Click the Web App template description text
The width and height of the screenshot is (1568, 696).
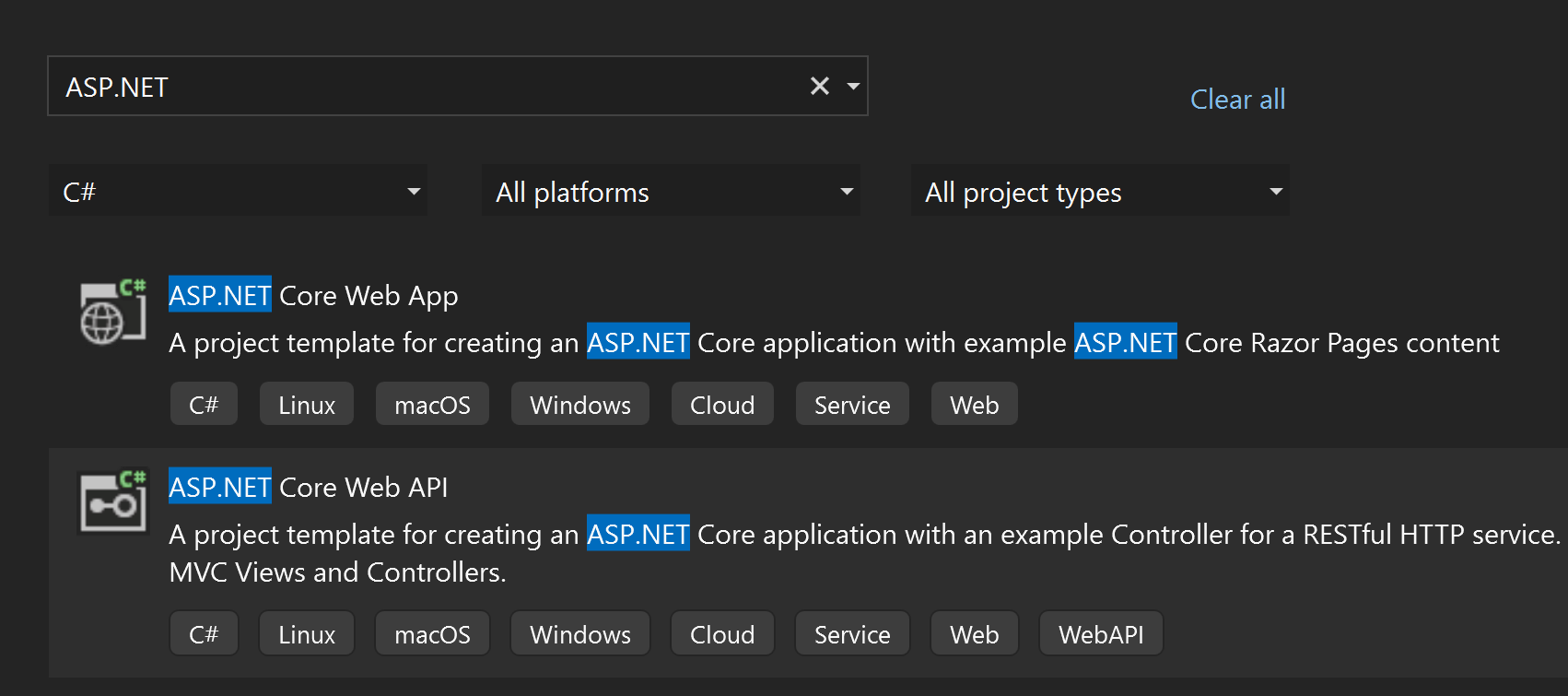click(834, 343)
